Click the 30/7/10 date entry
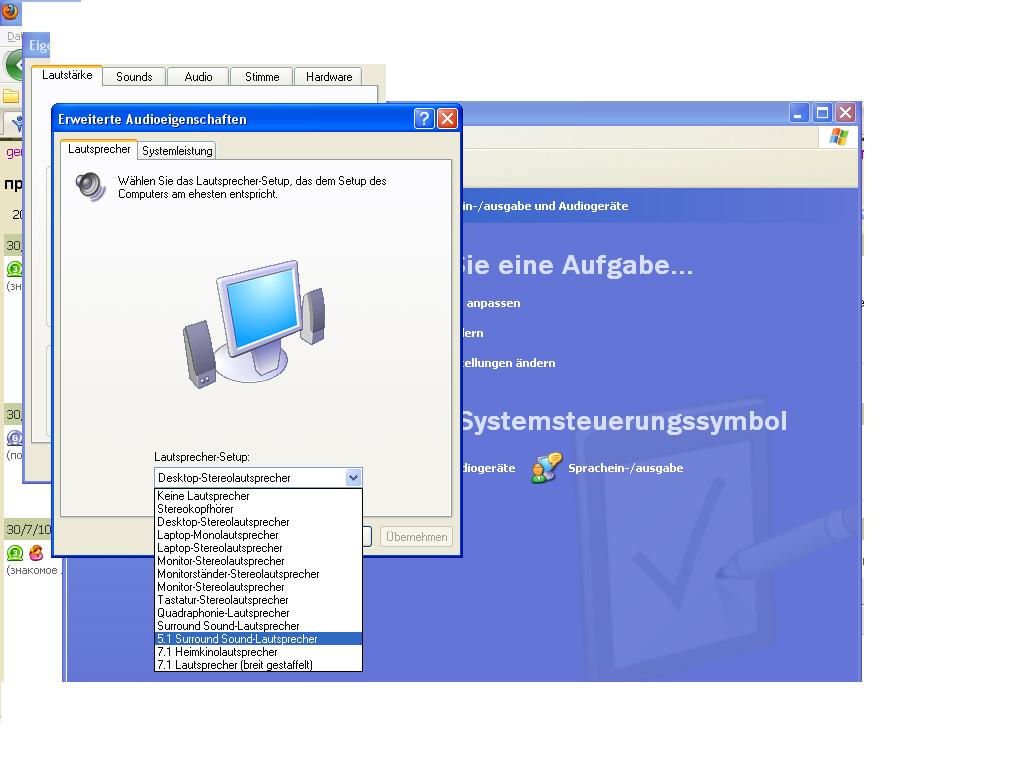Screen dimensions: 1024x768 [28, 529]
